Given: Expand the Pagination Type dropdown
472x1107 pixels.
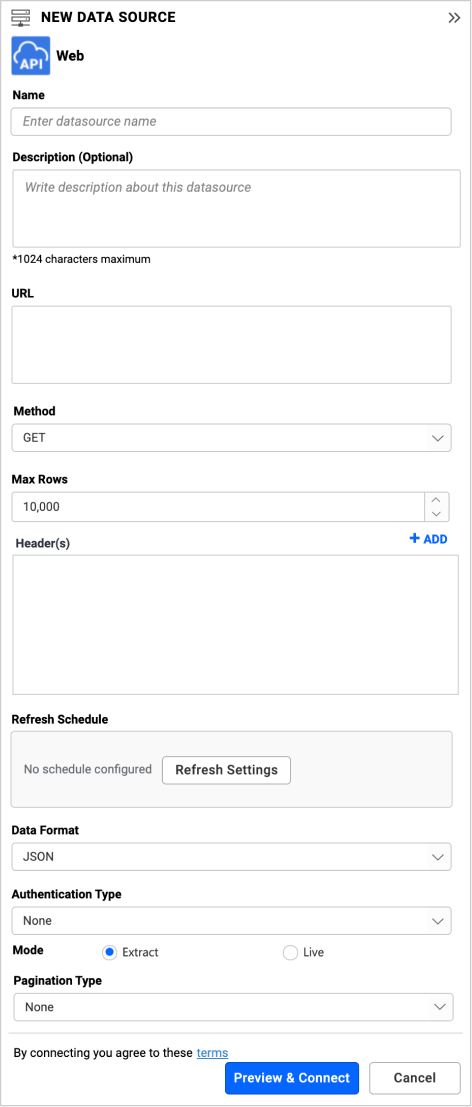Looking at the screenshot, I should click(x=234, y=1007).
